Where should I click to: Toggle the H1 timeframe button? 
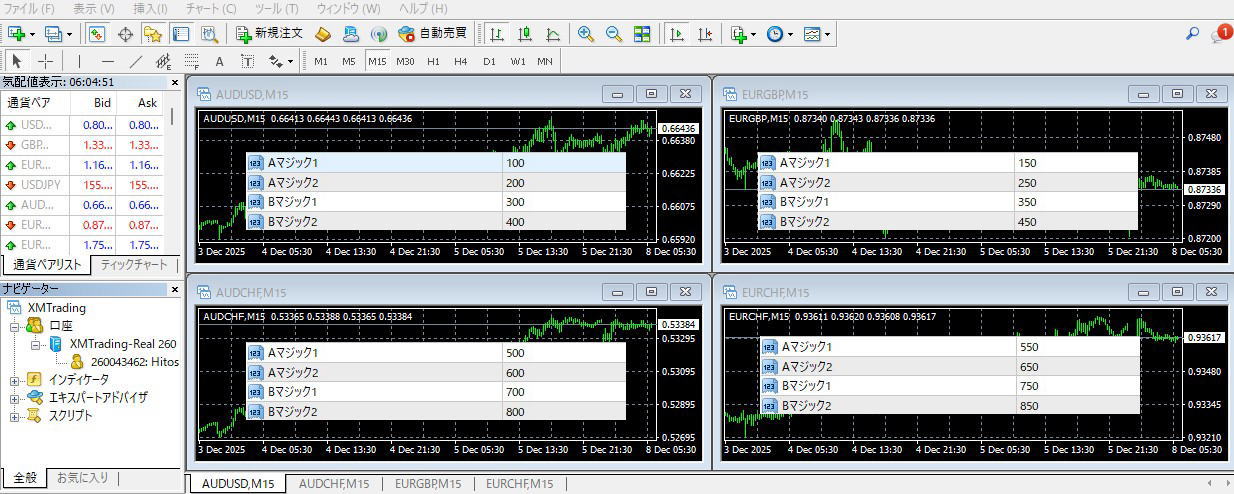(x=433, y=61)
